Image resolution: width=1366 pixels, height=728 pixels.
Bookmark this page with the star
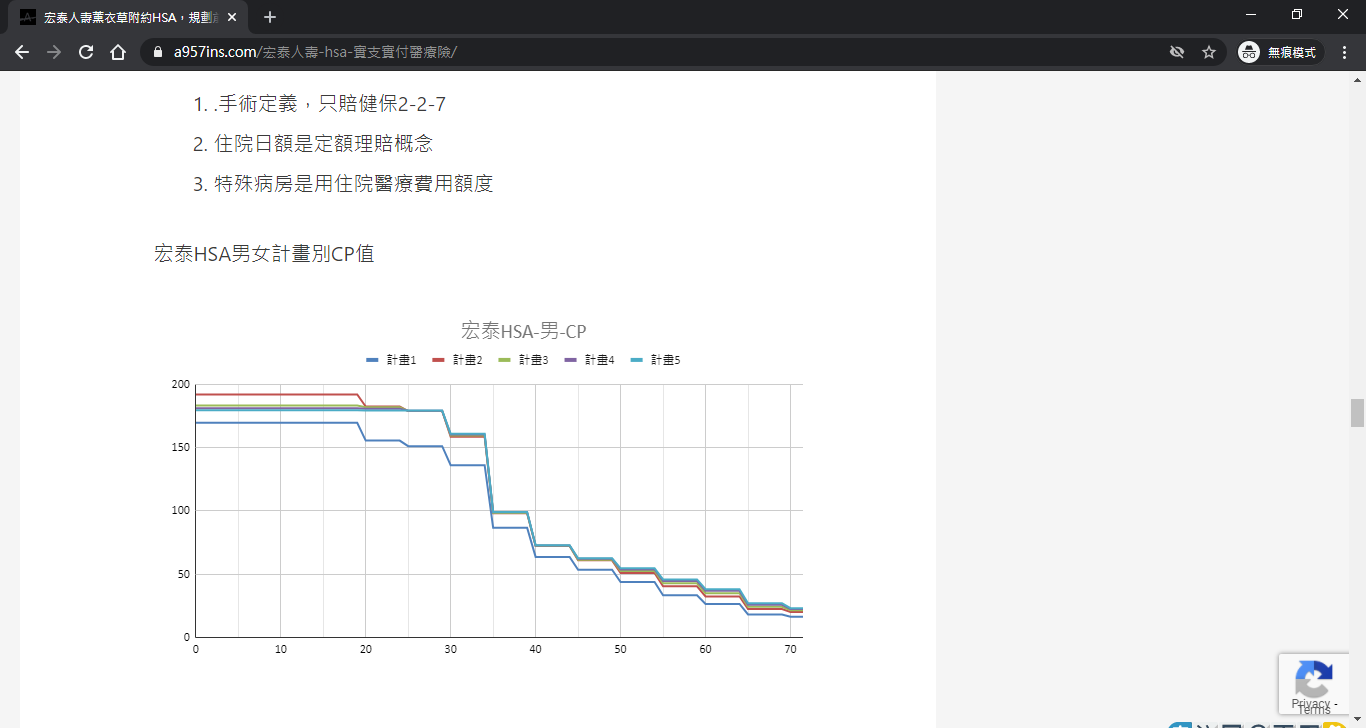(1208, 52)
